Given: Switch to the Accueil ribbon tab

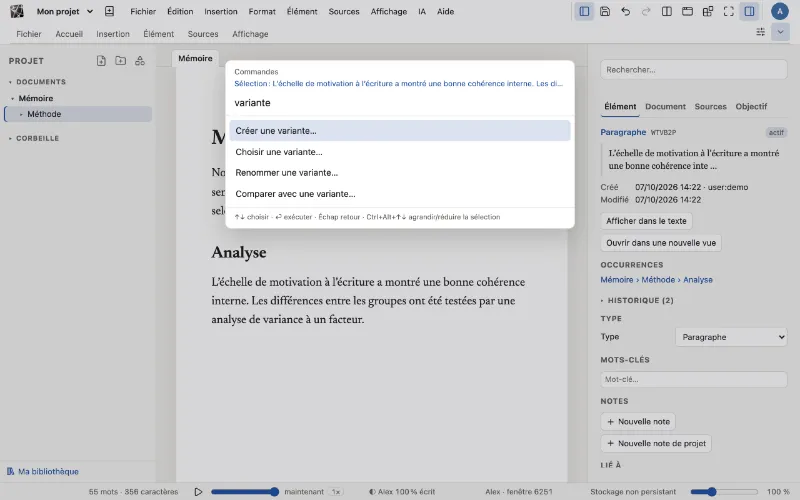Looking at the screenshot, I should (x=69, y=34).
